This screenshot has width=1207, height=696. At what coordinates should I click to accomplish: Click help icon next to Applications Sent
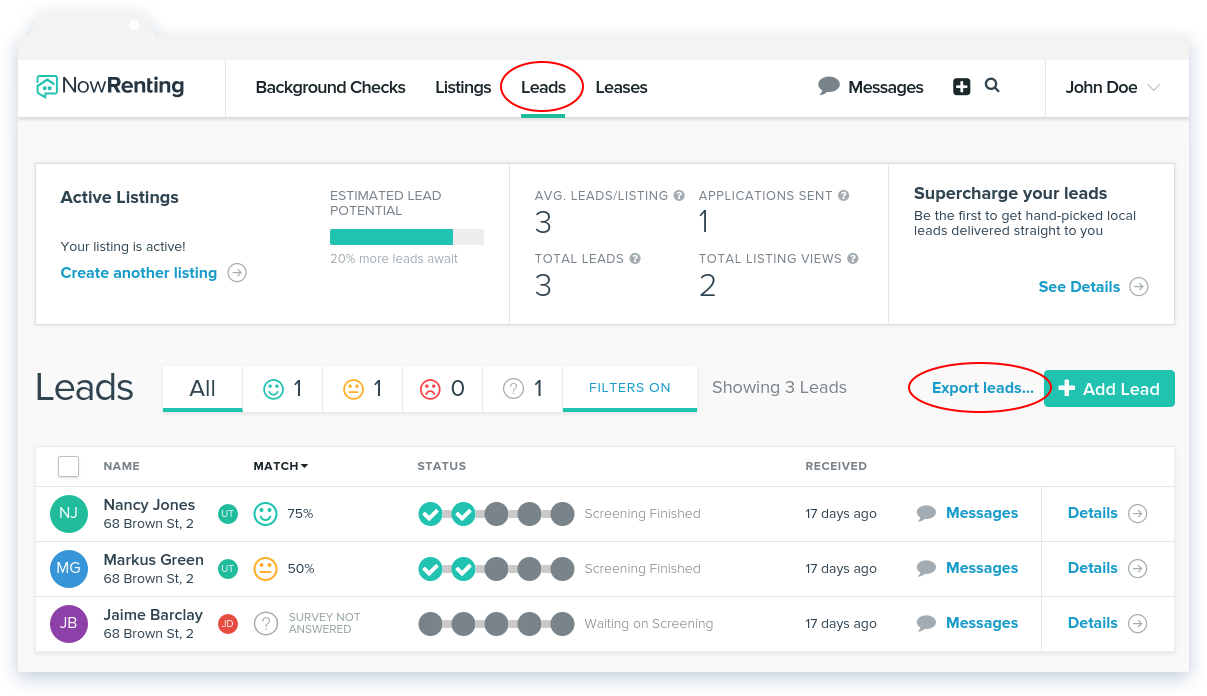[x=843, y=196]
